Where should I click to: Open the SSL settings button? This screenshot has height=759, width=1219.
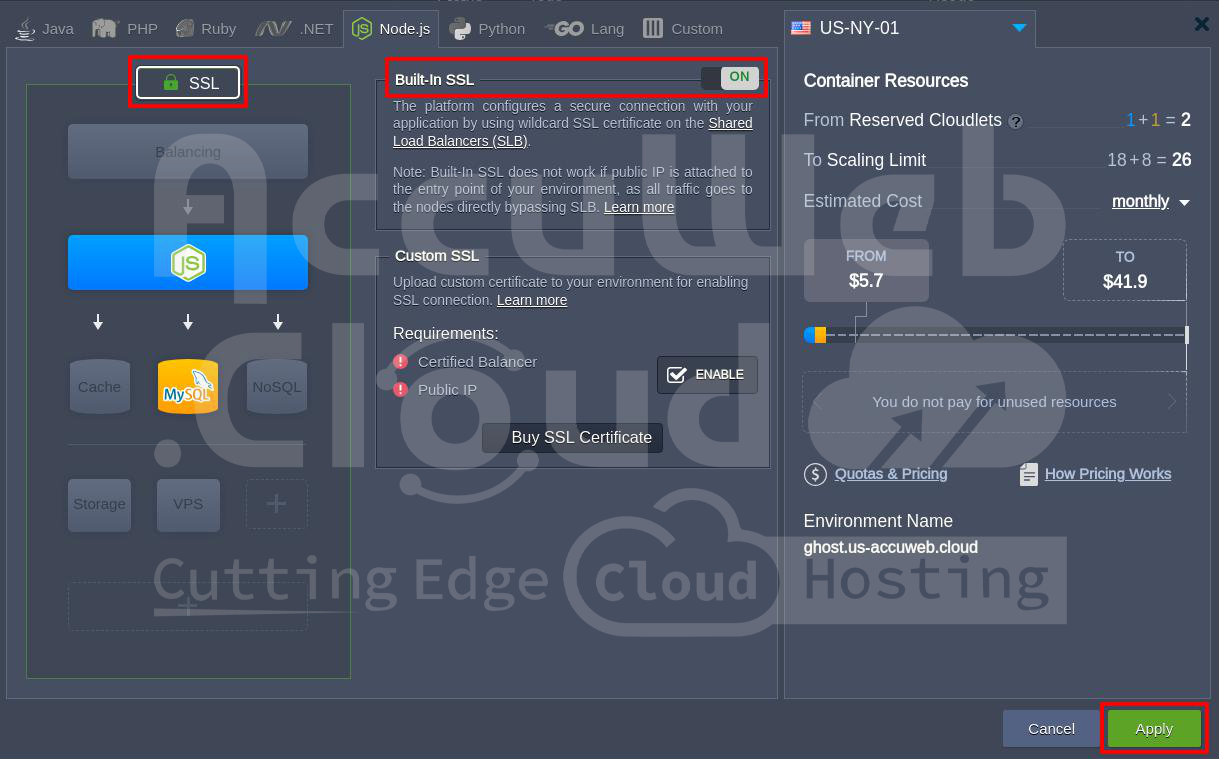pos(188,83)
